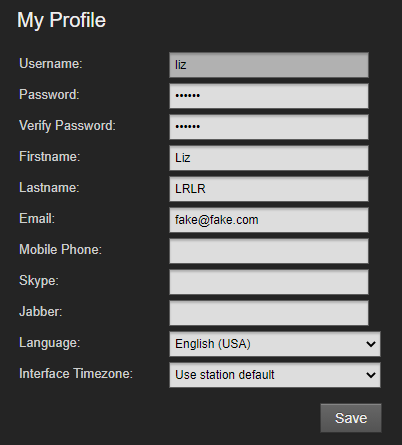This screenshot has width=402, height=445.
Task: Expand the Interface Timezone dropdown
Action: point(275,375)
